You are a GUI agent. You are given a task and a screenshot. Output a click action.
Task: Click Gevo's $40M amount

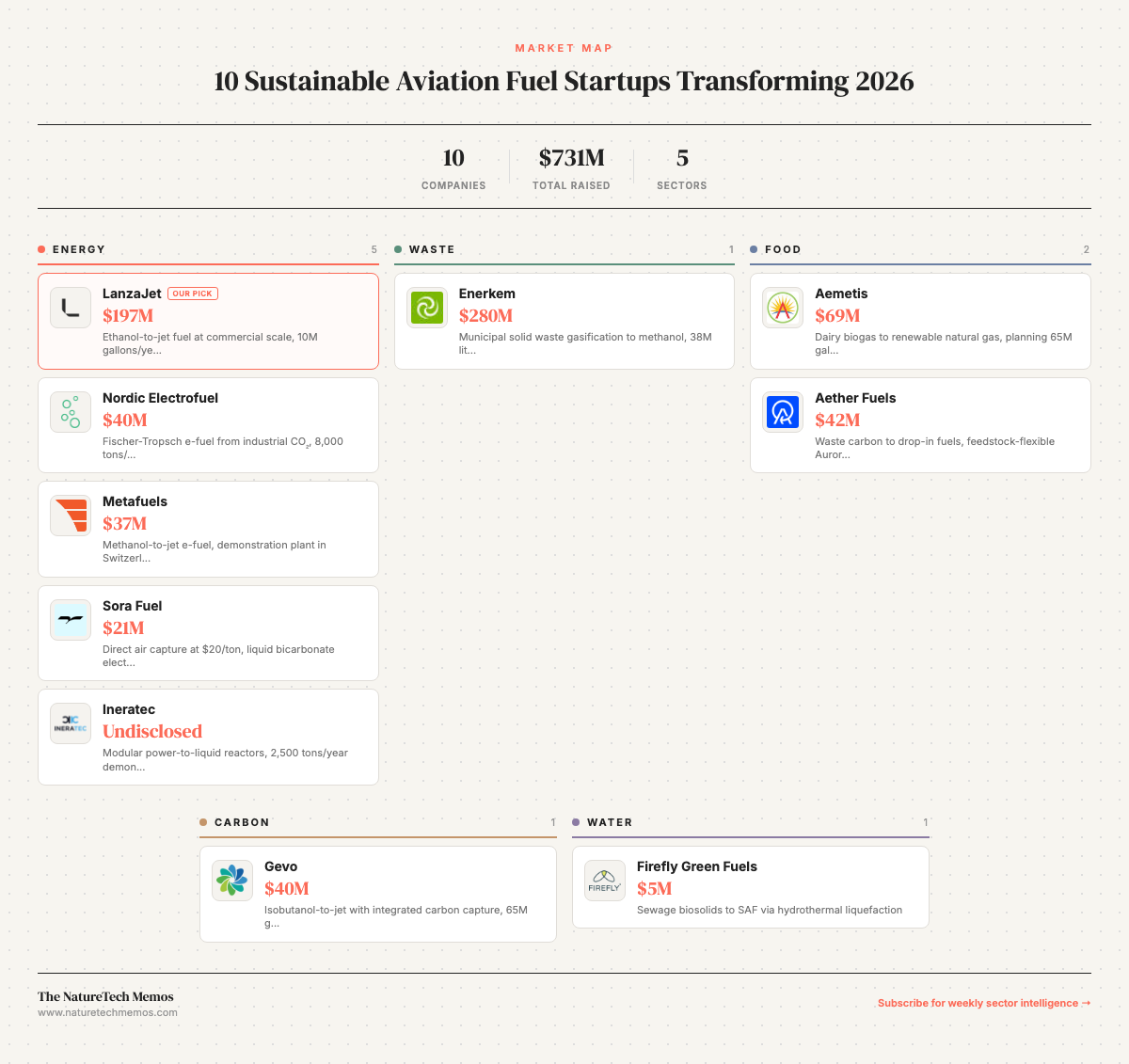(x=287, y=889)
